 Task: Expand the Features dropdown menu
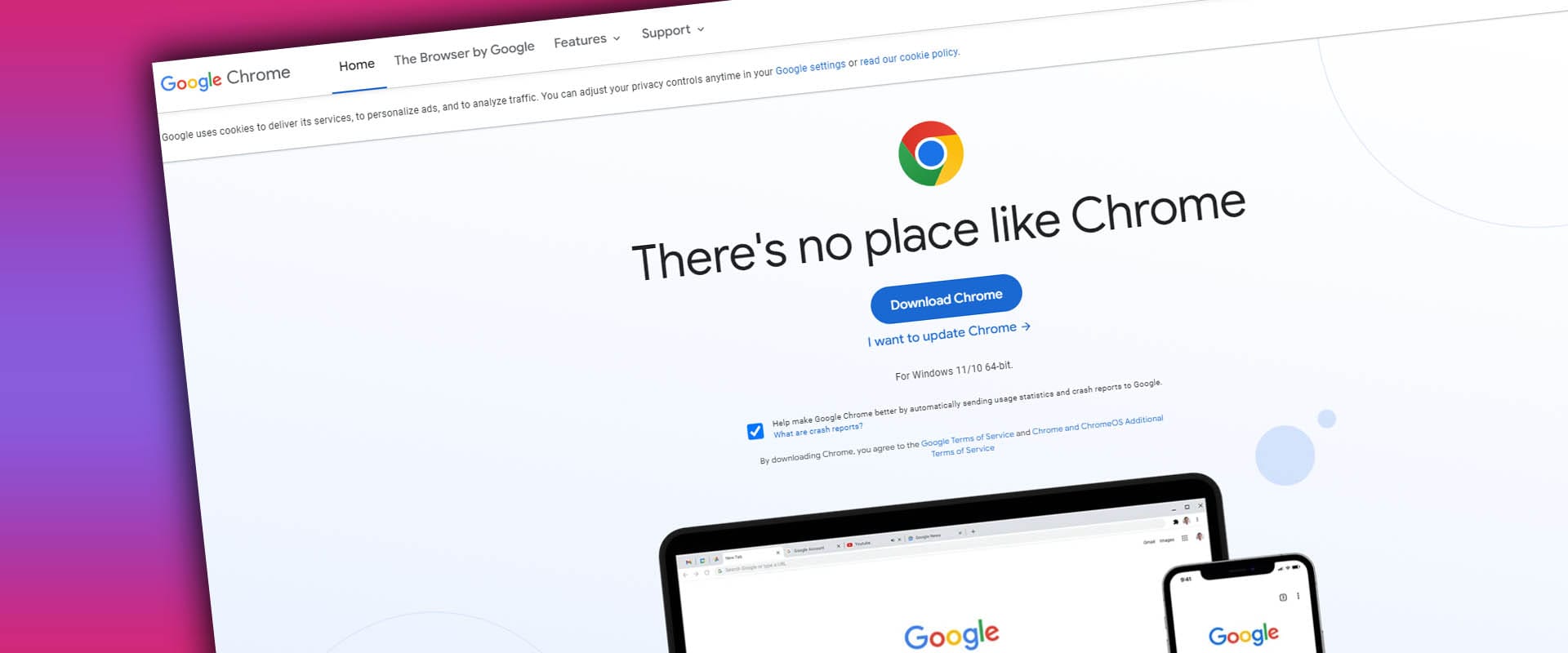[586, 40]
